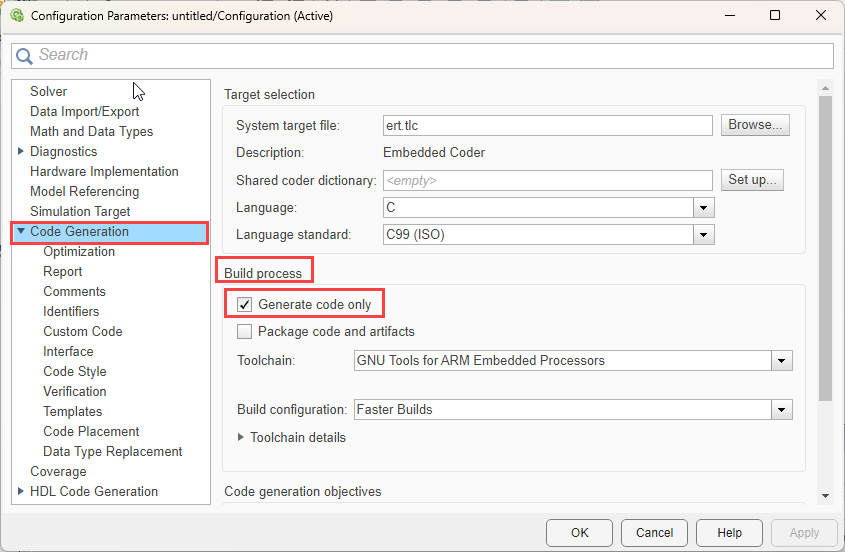Click the Set up coder dictionary button

coord(752,180)
